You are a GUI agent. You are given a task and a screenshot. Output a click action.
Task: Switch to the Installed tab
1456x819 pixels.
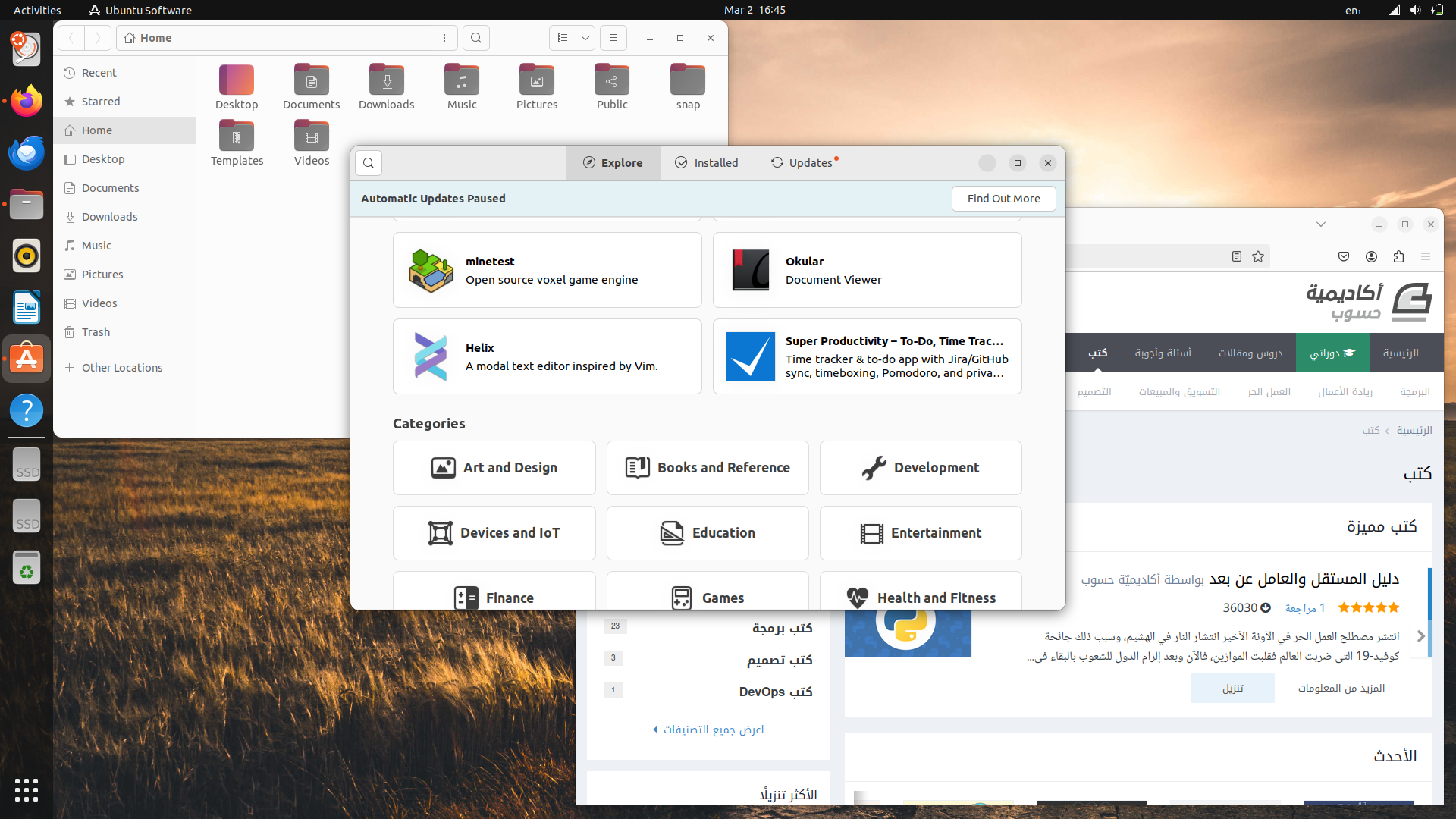pyautogui.click(x=706, y=163)
